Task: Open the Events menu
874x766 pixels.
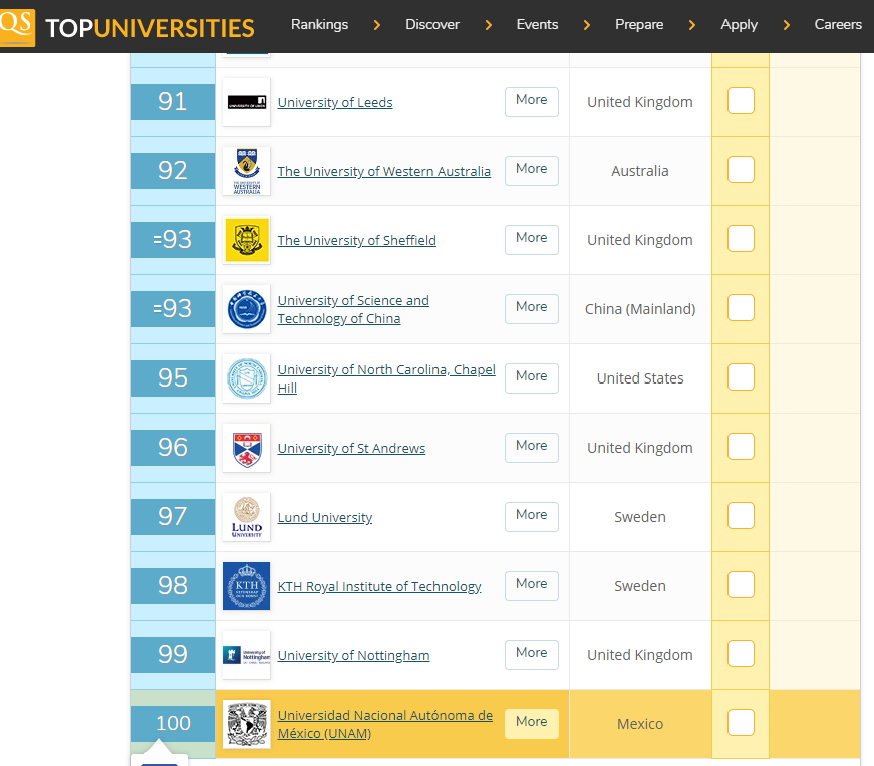Action: tap(537, 25)
